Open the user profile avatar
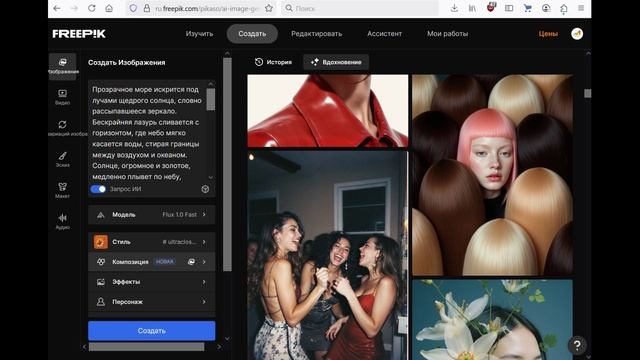This screenshot has width=640, height=360. point(577,34)
